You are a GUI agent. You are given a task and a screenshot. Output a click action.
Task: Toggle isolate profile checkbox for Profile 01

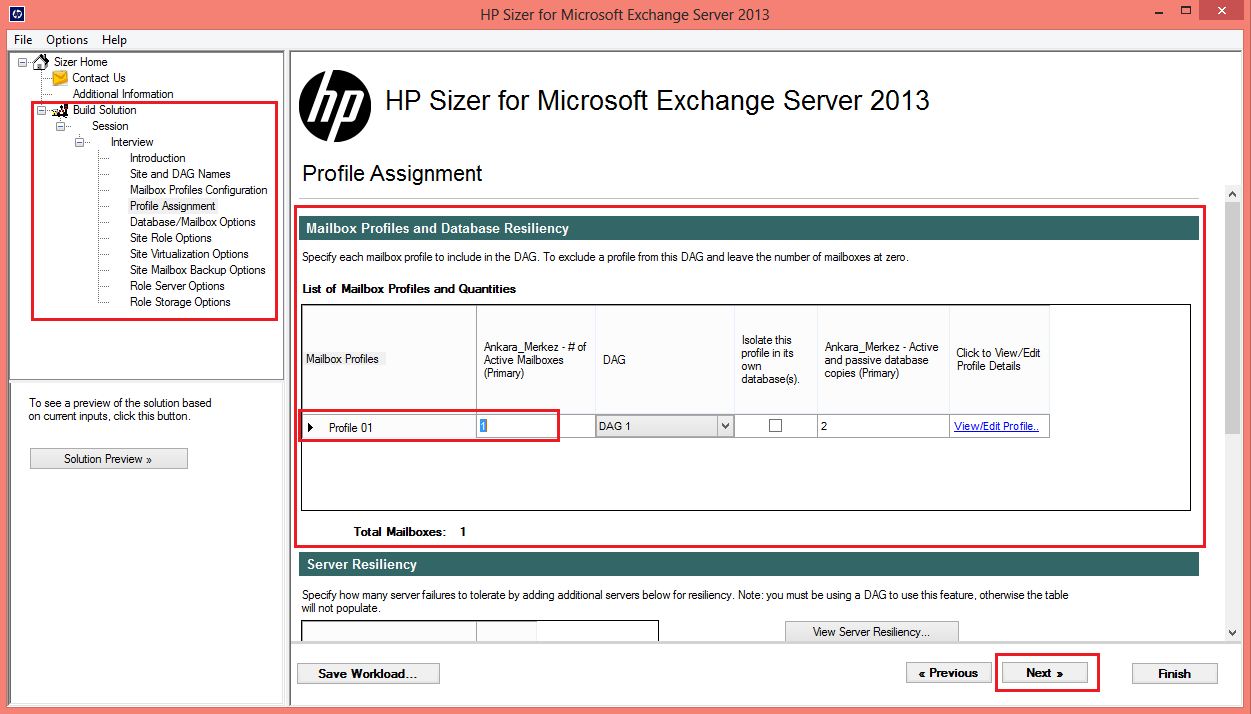click(x=775, y=426)
